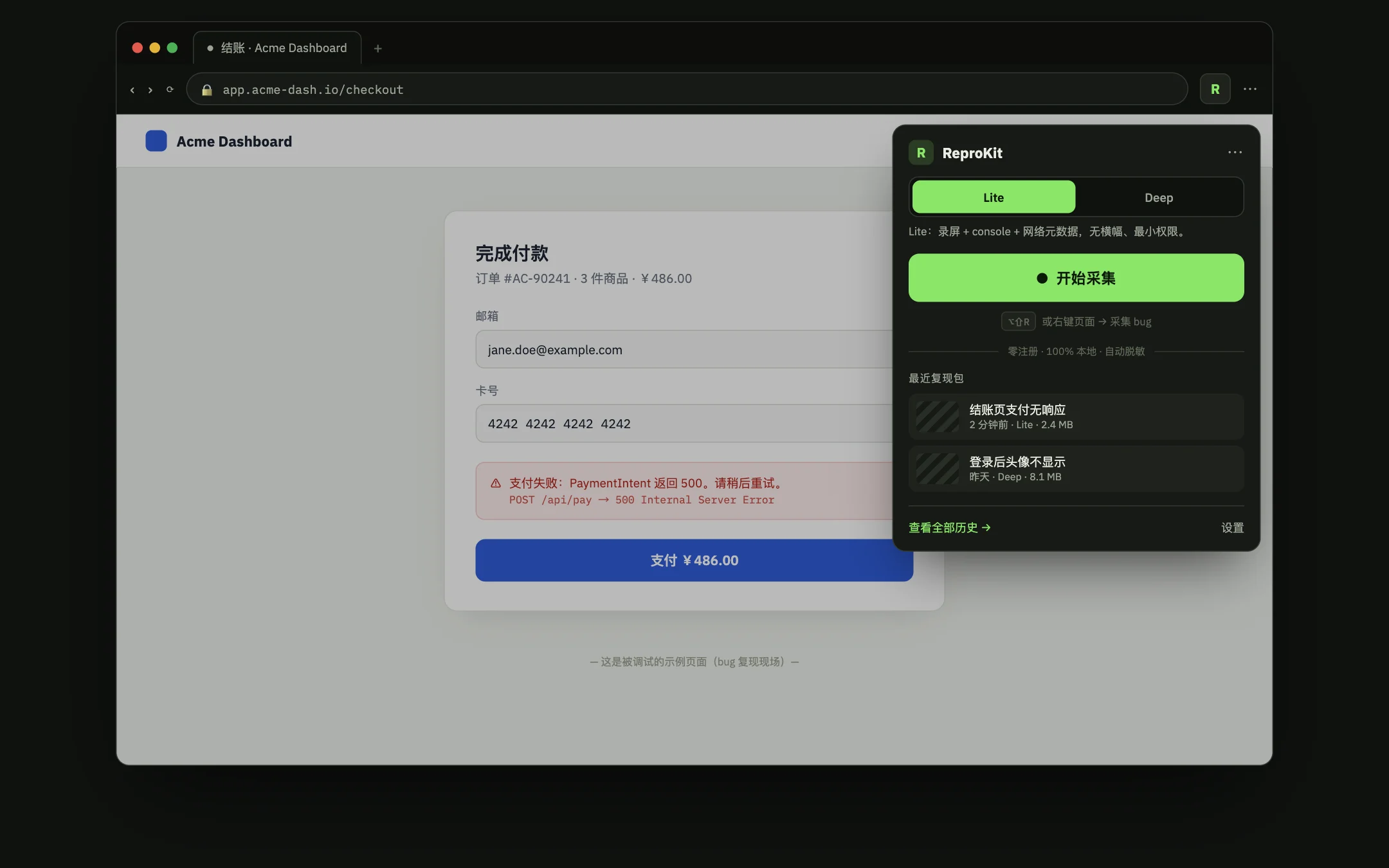Click the blue Acme Dashboard logo square
Image resolution: width=1389 pixels, height=868 pixels.
pyautogui.click(x=156, y=141)
